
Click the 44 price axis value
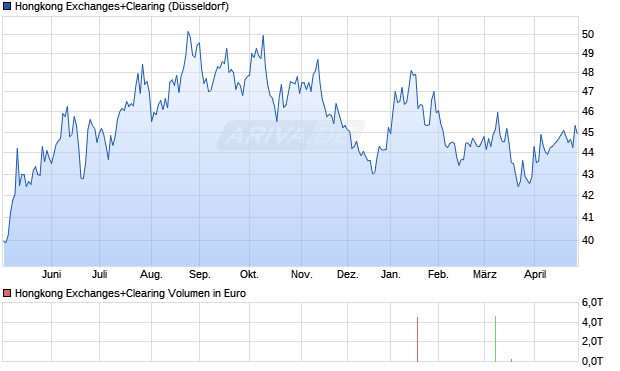click(x=588, y=152)
